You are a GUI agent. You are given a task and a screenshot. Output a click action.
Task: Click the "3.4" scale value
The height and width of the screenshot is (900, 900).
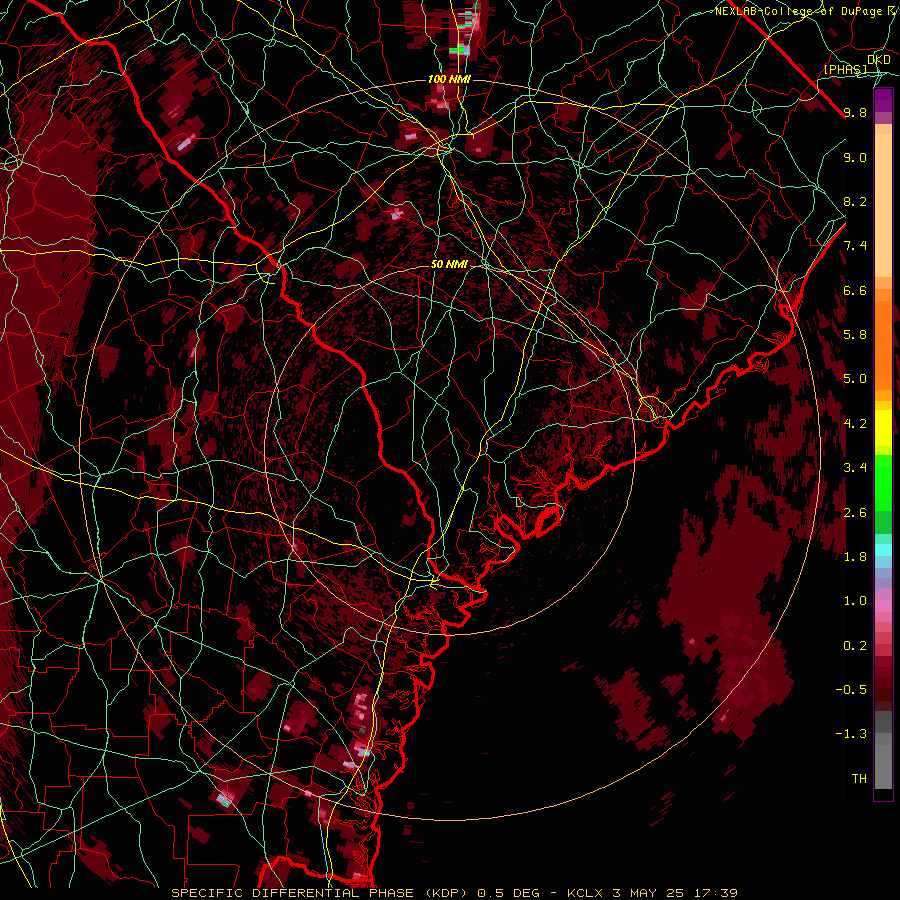tap(855, 467)
